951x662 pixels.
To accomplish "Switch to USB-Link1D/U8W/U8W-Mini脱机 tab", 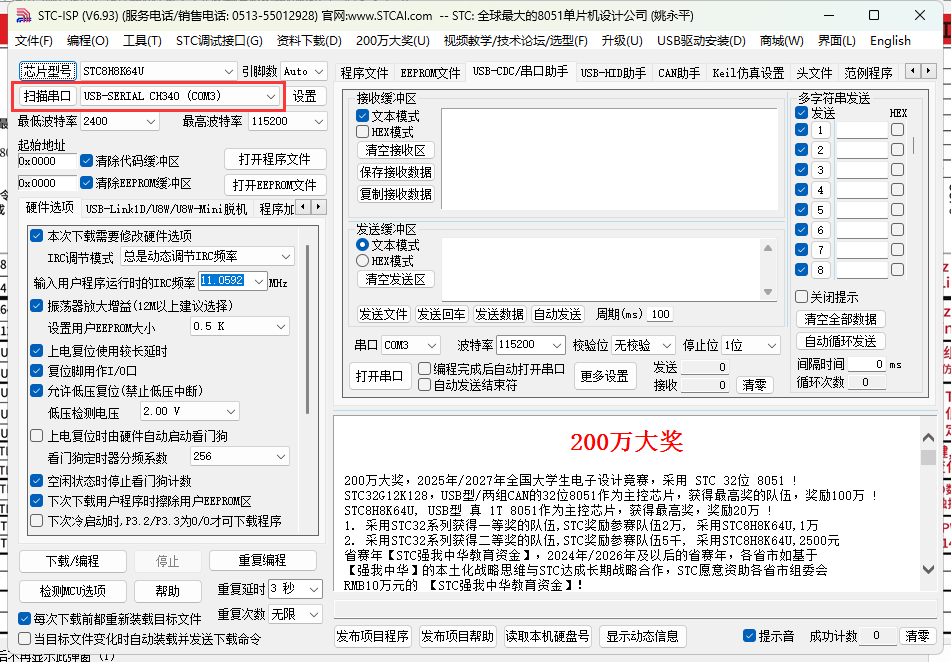I will pyautogui.click(x=166, y=209).
